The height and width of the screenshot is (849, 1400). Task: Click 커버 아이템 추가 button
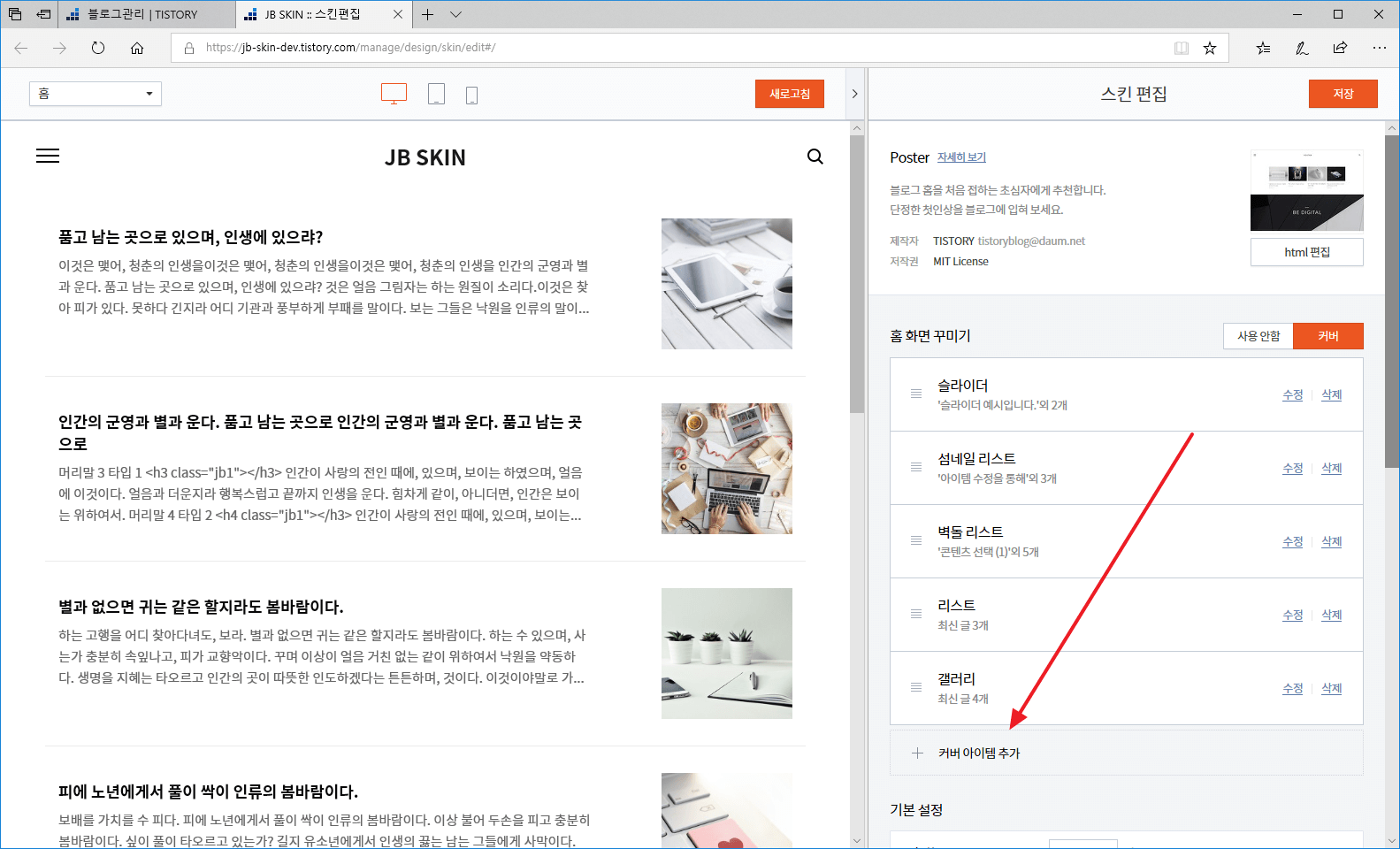(x=1127, y=753)
